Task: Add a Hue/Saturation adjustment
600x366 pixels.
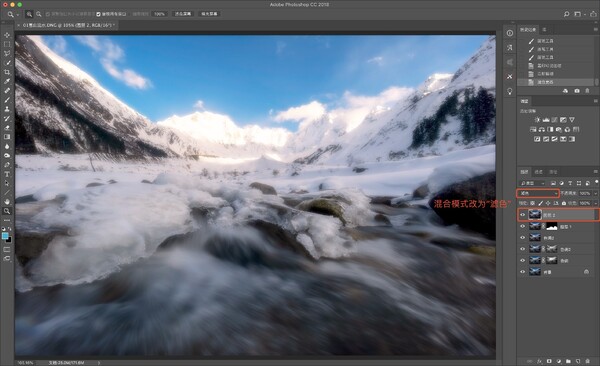Action: click(x=533, y=129)
